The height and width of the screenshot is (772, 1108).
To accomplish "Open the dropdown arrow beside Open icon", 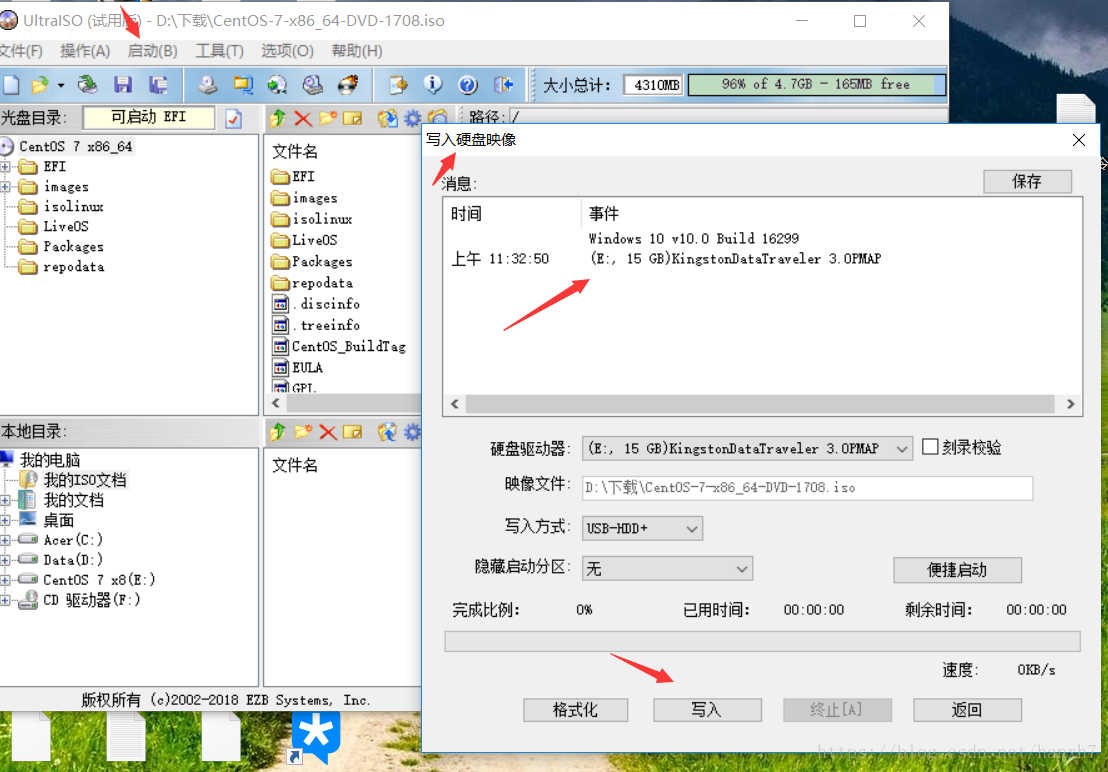I will click(61, 85).
